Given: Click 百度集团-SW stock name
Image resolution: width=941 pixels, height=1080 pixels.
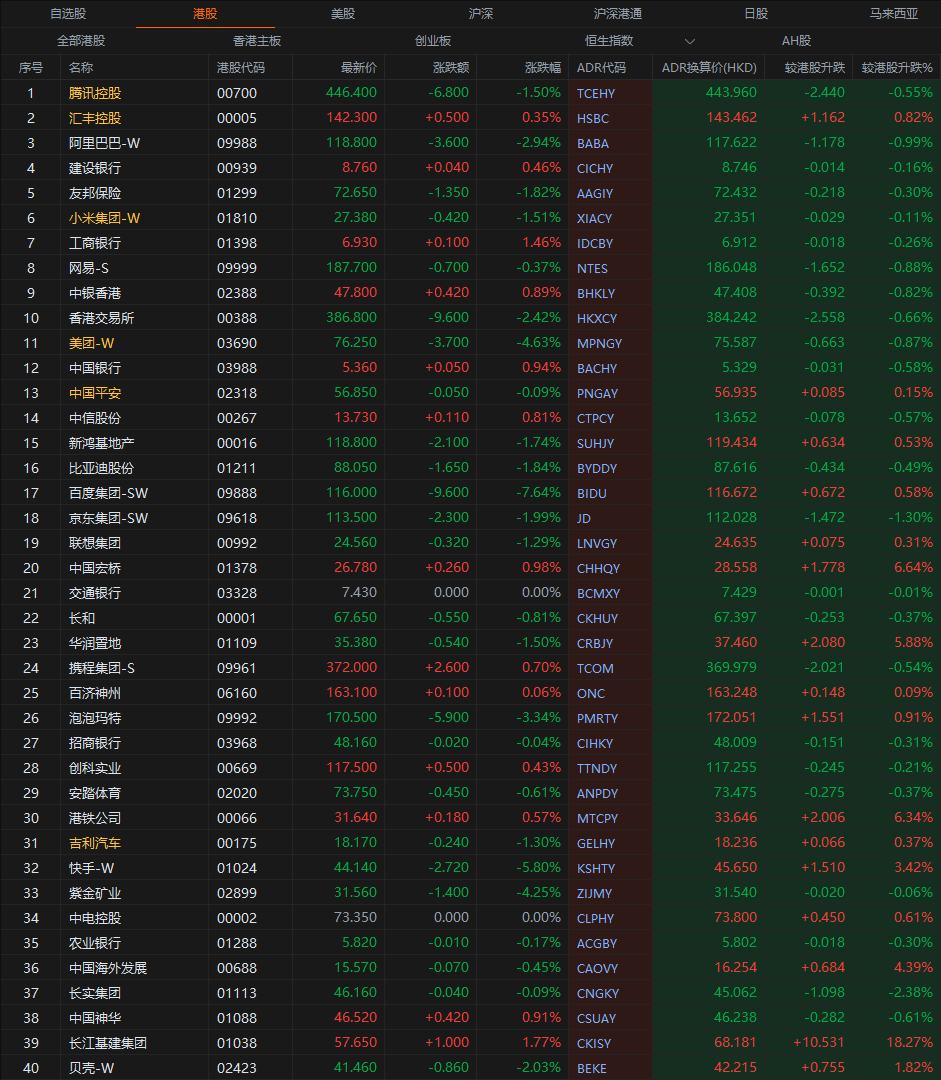Looking at the screenshot, I should click(x=108, y=493).
